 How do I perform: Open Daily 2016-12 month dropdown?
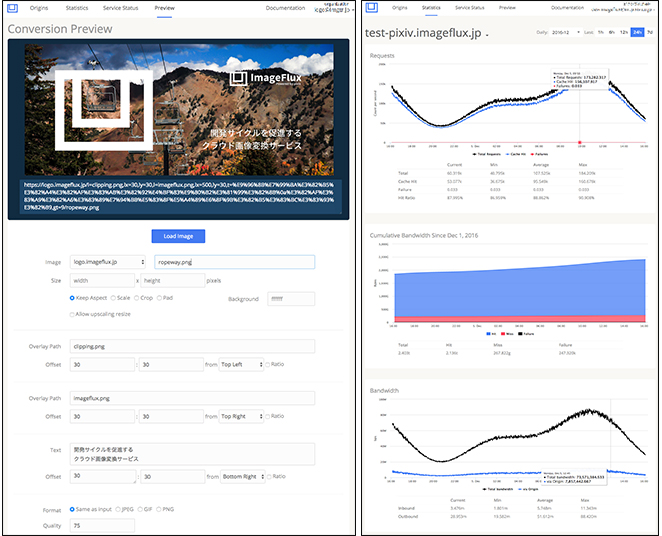[x=566, y=32]
